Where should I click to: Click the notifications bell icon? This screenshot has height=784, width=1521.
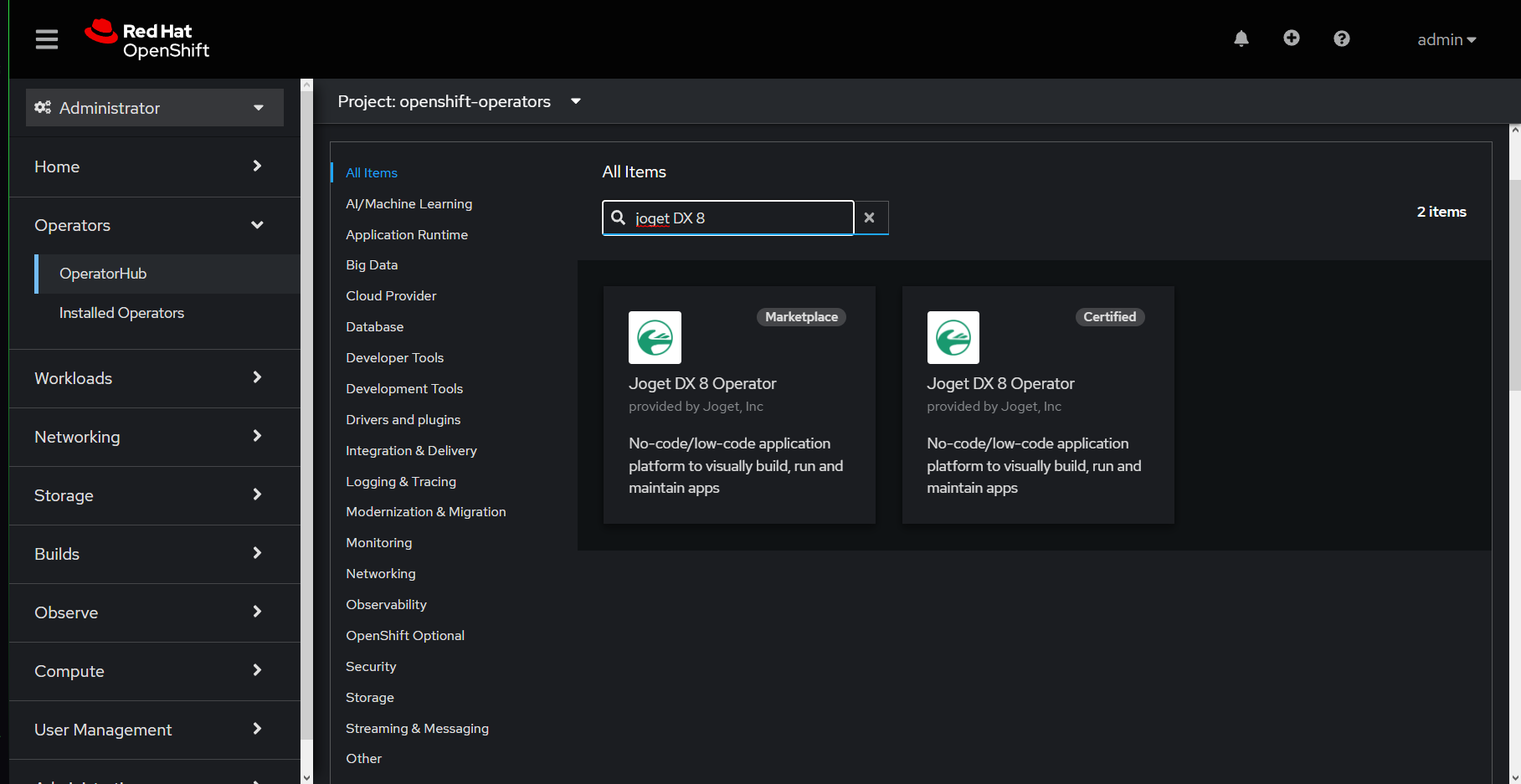[x=1241, y=38]
